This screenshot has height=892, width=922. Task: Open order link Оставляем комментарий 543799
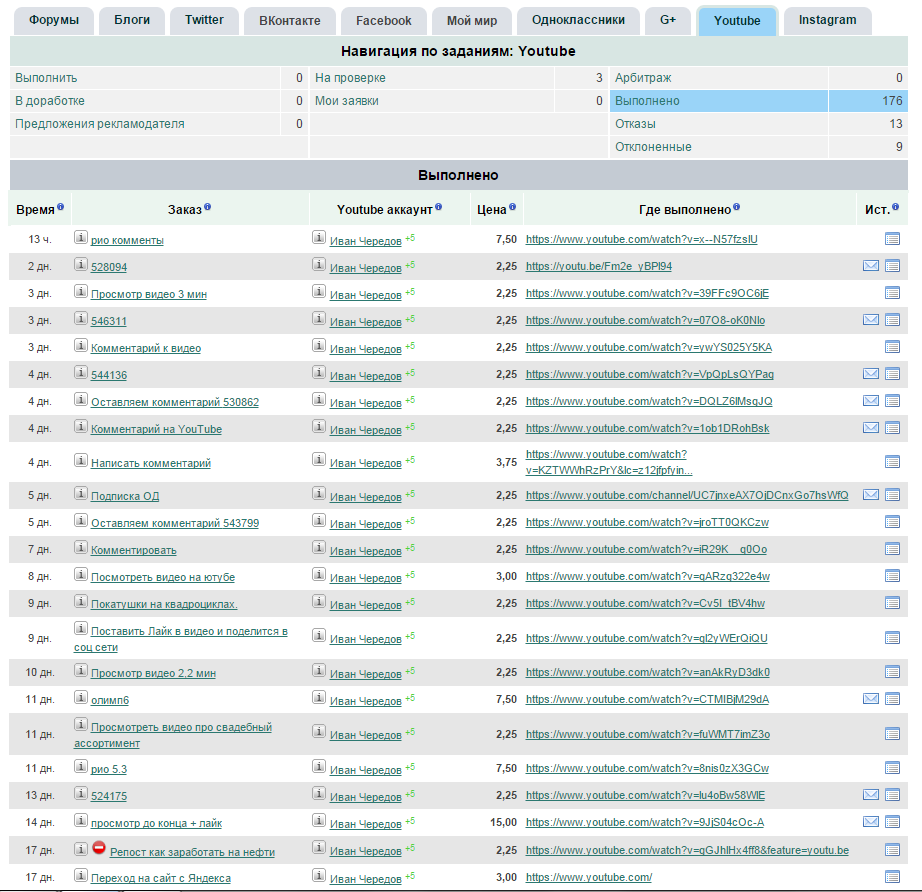pyautogui.click(x=175, y=523)
